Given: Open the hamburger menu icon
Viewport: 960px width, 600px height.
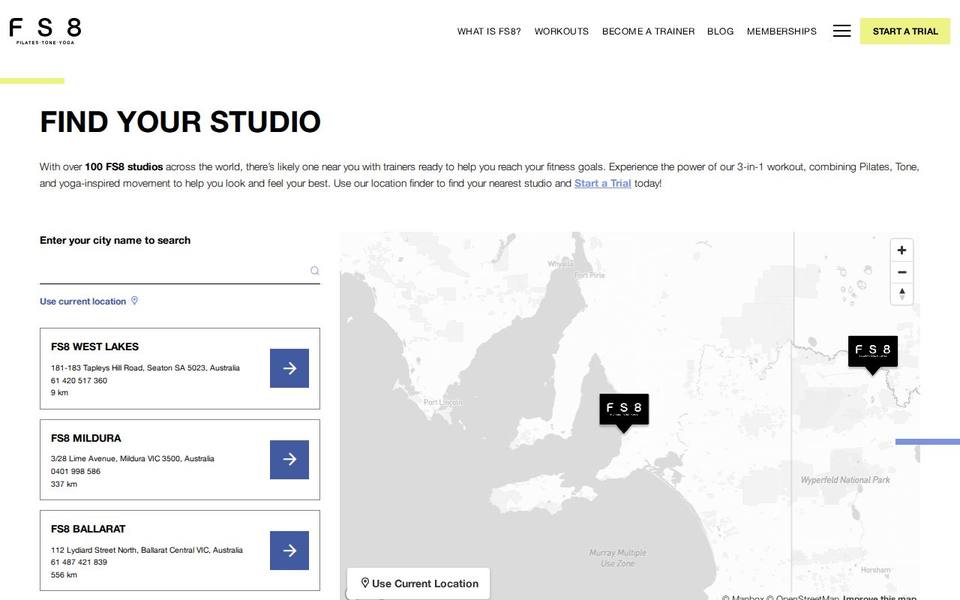Looking at the screenshot, I should [x=841, y=31].
